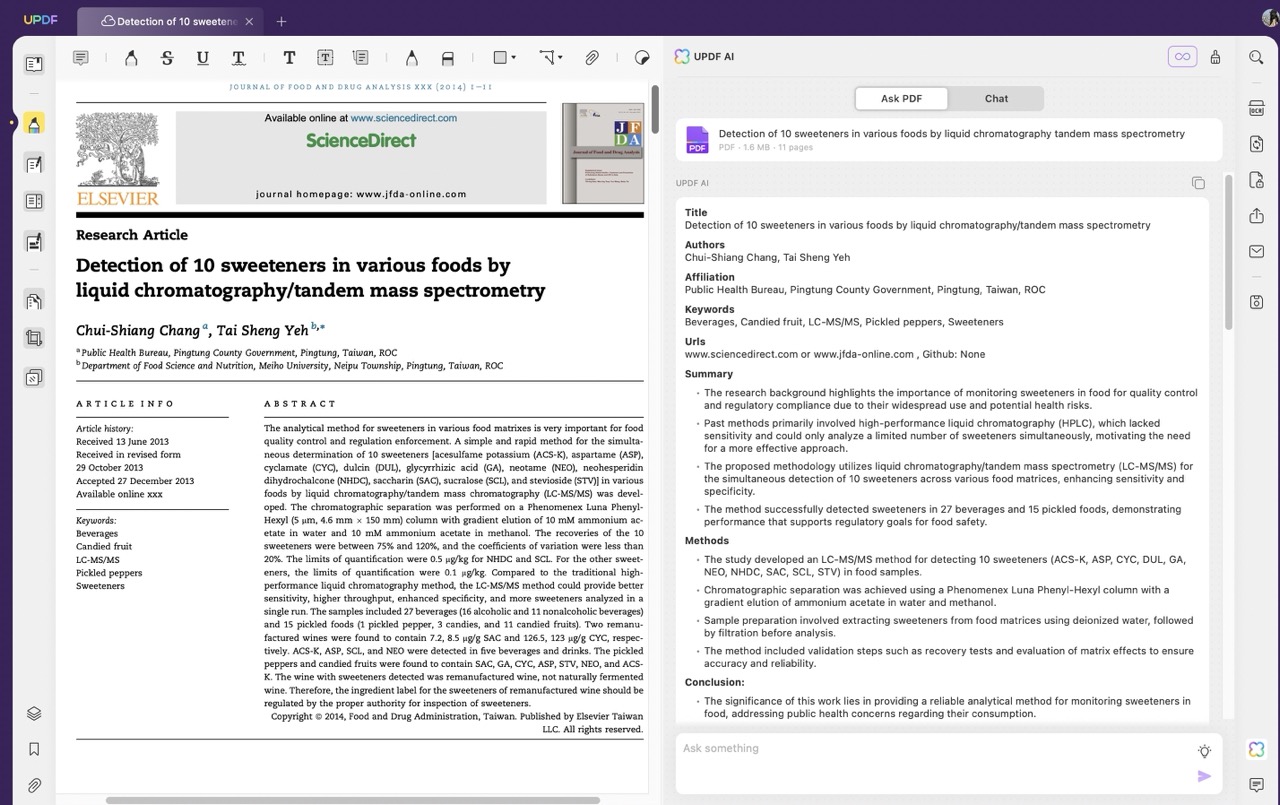Toggle the UPDF AI panel button at bottom right

[1257, 749]
